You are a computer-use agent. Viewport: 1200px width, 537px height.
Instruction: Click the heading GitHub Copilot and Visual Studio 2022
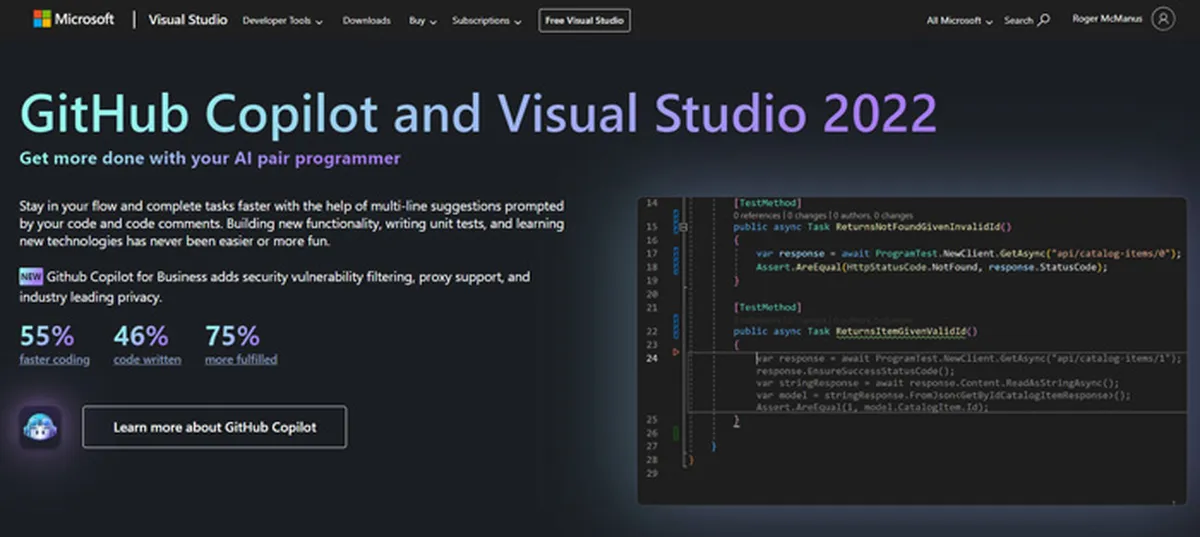coord(478,114)
